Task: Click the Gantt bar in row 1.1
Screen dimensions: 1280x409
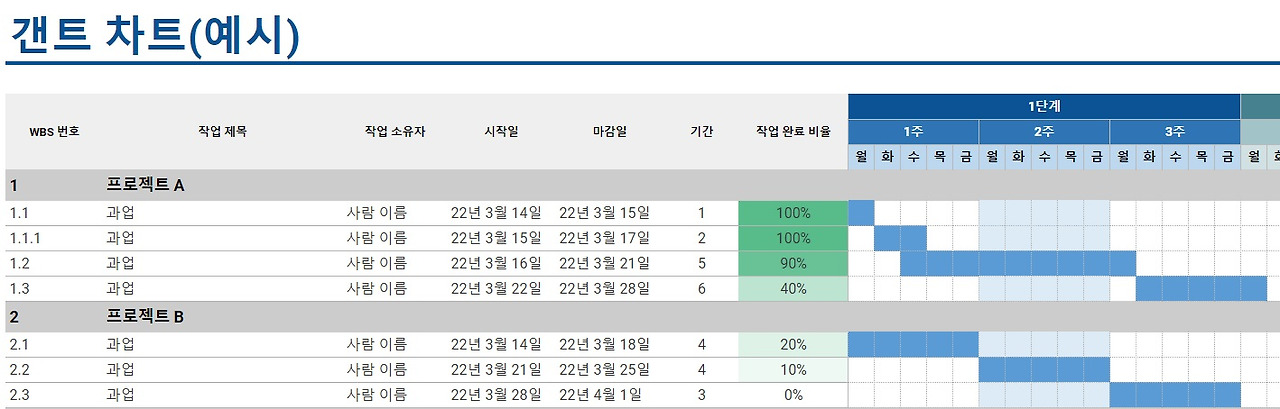Action: click(861, 213)
